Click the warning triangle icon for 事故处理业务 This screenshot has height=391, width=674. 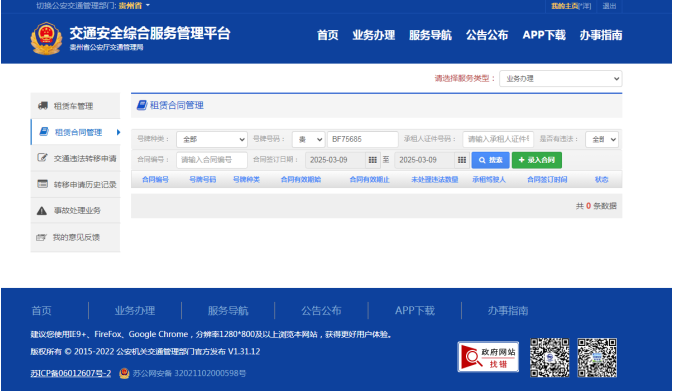point(42,211)
